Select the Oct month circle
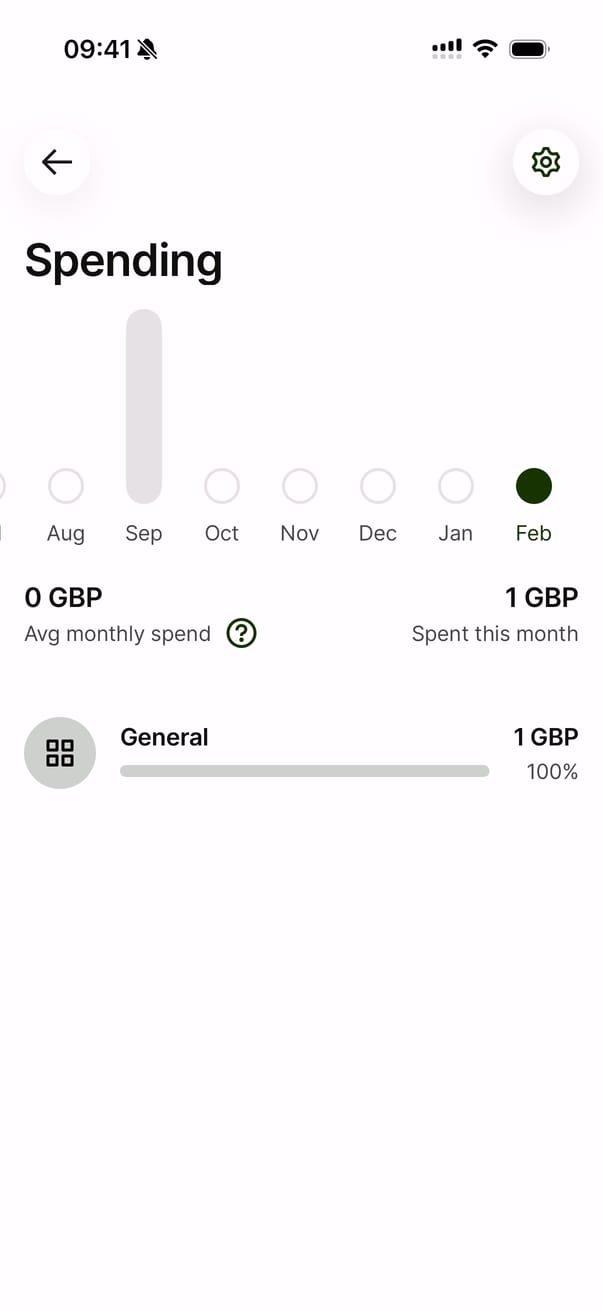Screen dimensions: 603x1311 [x=222, y=486]
